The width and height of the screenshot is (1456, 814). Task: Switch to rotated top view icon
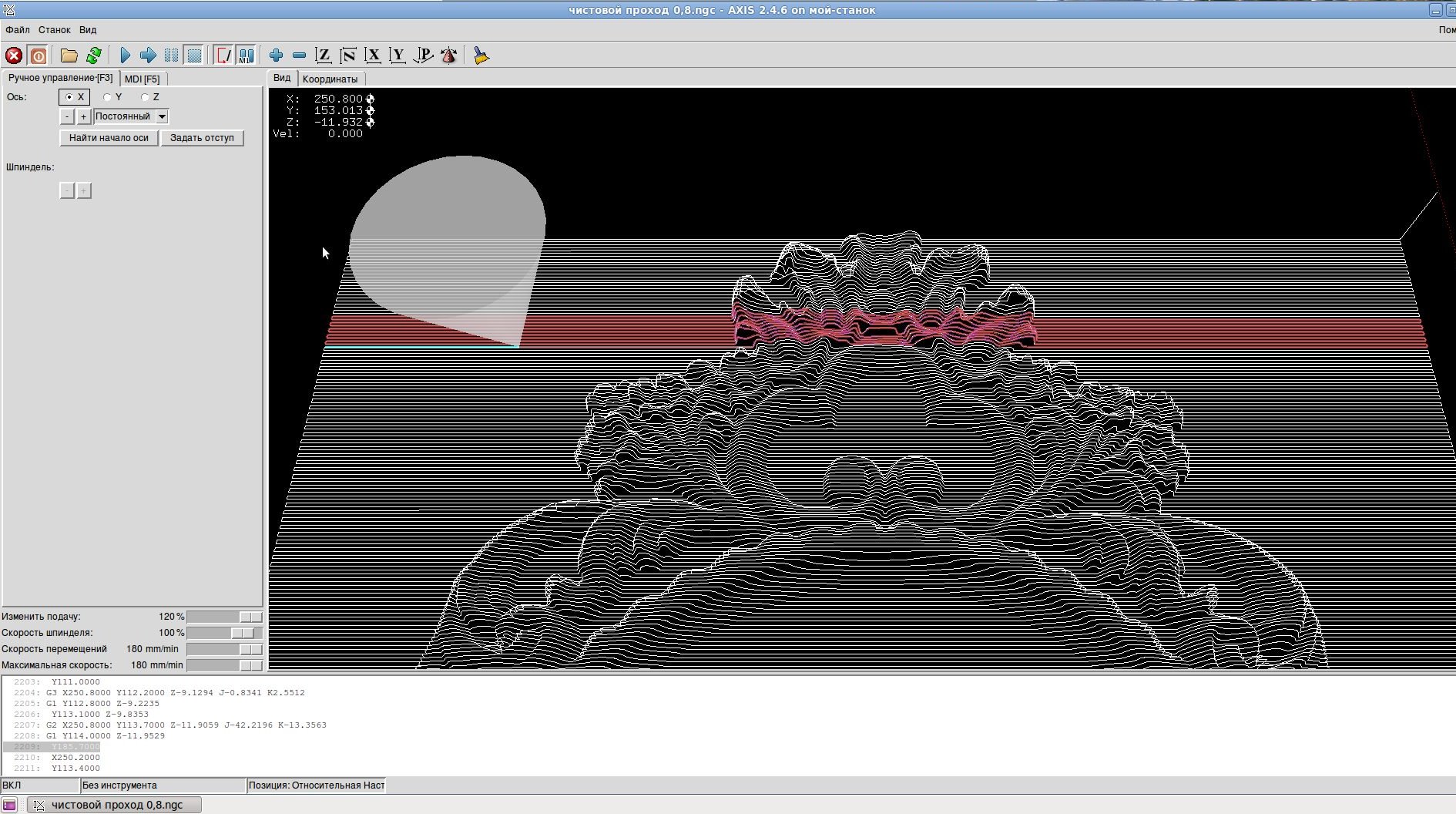click(348, 55)
